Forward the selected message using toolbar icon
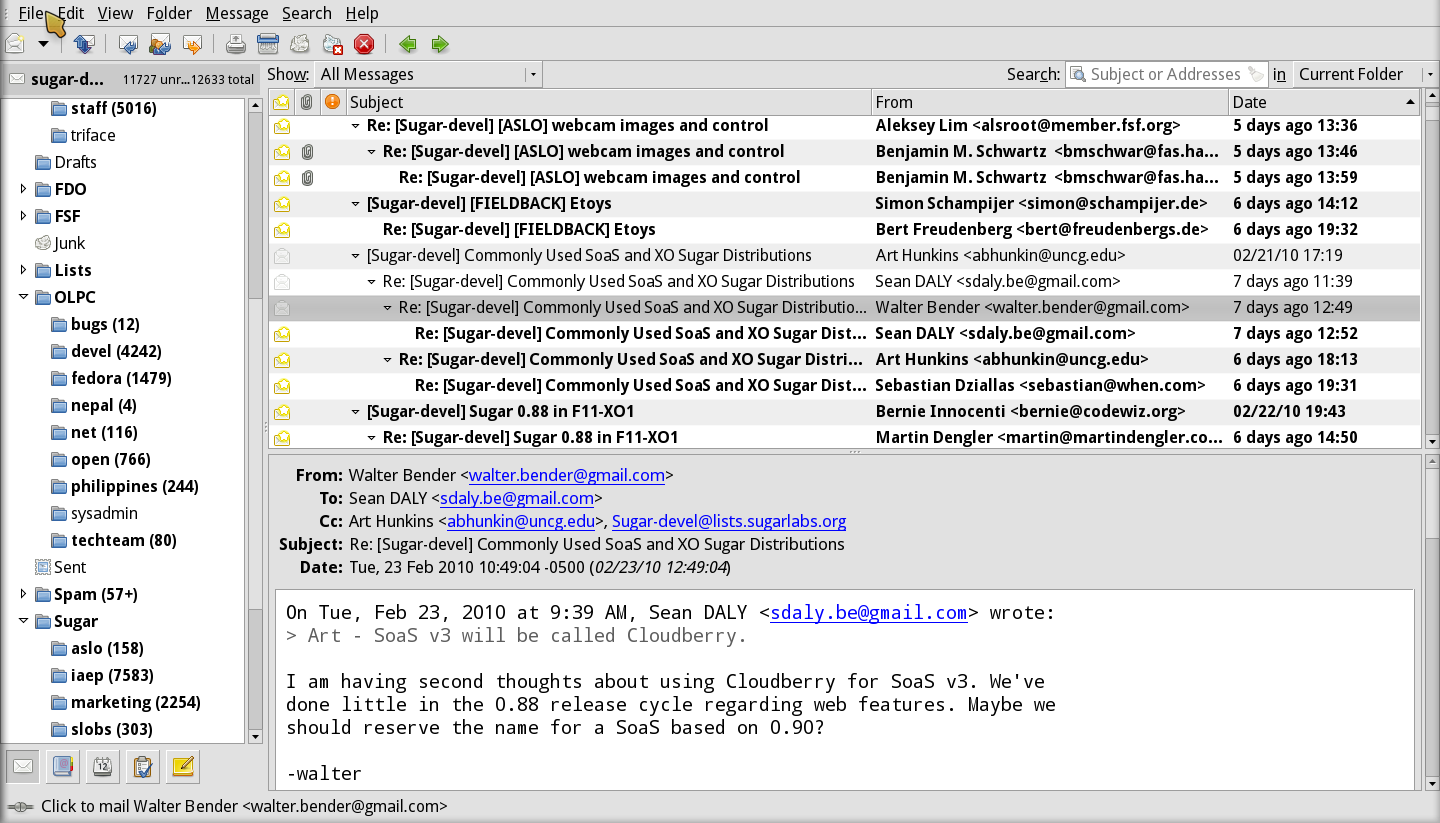 click(x=192, y=44)
